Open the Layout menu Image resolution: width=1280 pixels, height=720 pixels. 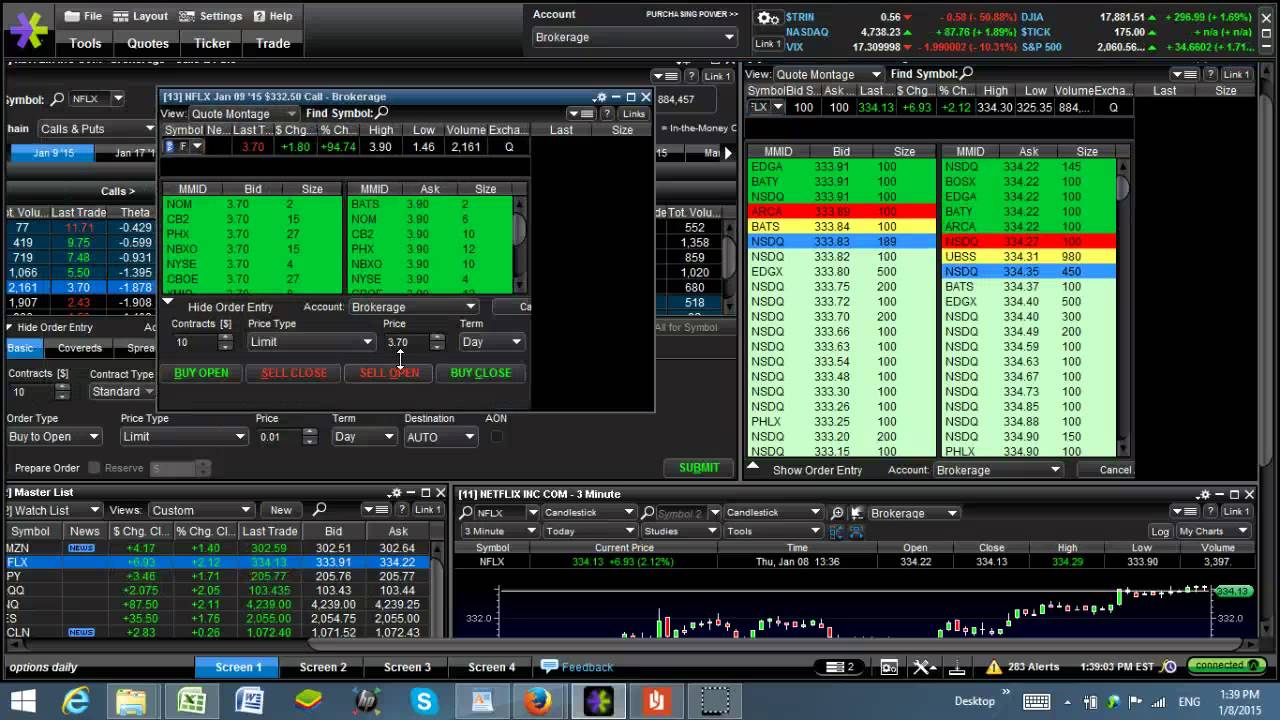pyautogui.click(x=142, y=16)
